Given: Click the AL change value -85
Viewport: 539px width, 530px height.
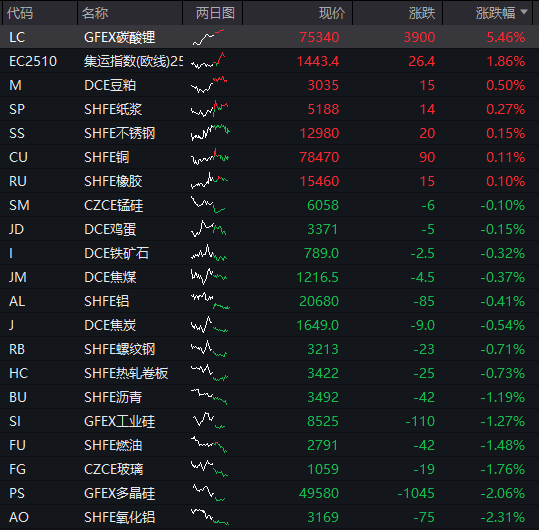Looking at the screenshot, I should 424,301.
